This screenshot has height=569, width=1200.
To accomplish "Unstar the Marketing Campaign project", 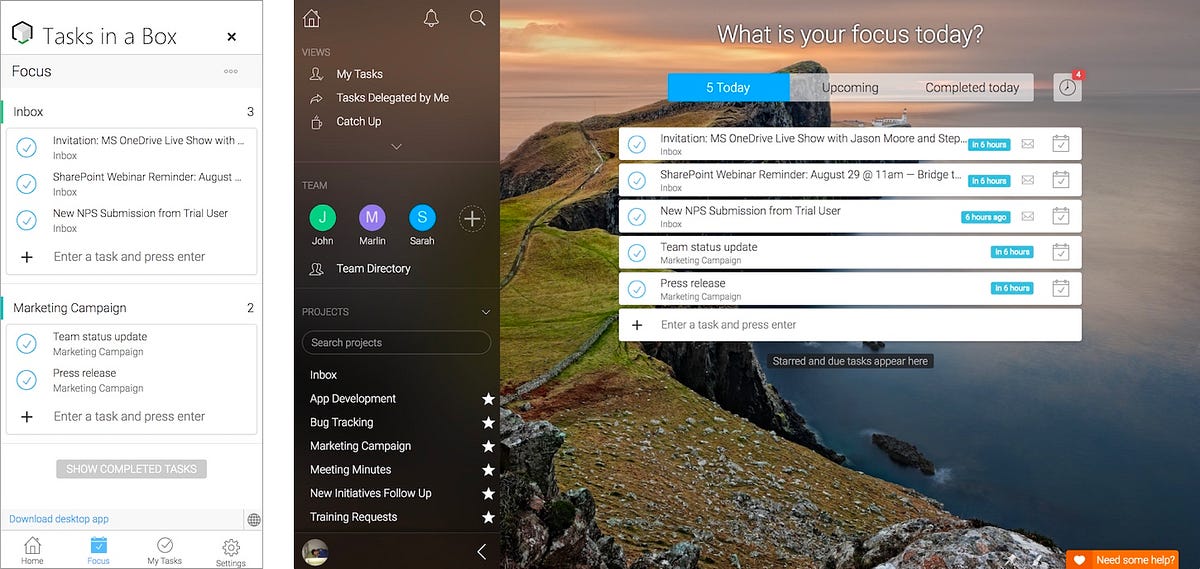I will 488,446.
